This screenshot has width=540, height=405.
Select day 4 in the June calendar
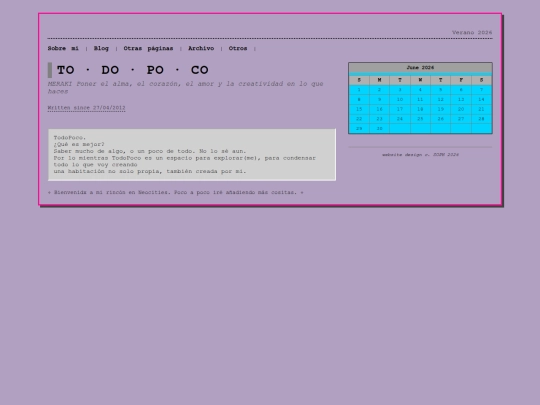pos(420,90)
